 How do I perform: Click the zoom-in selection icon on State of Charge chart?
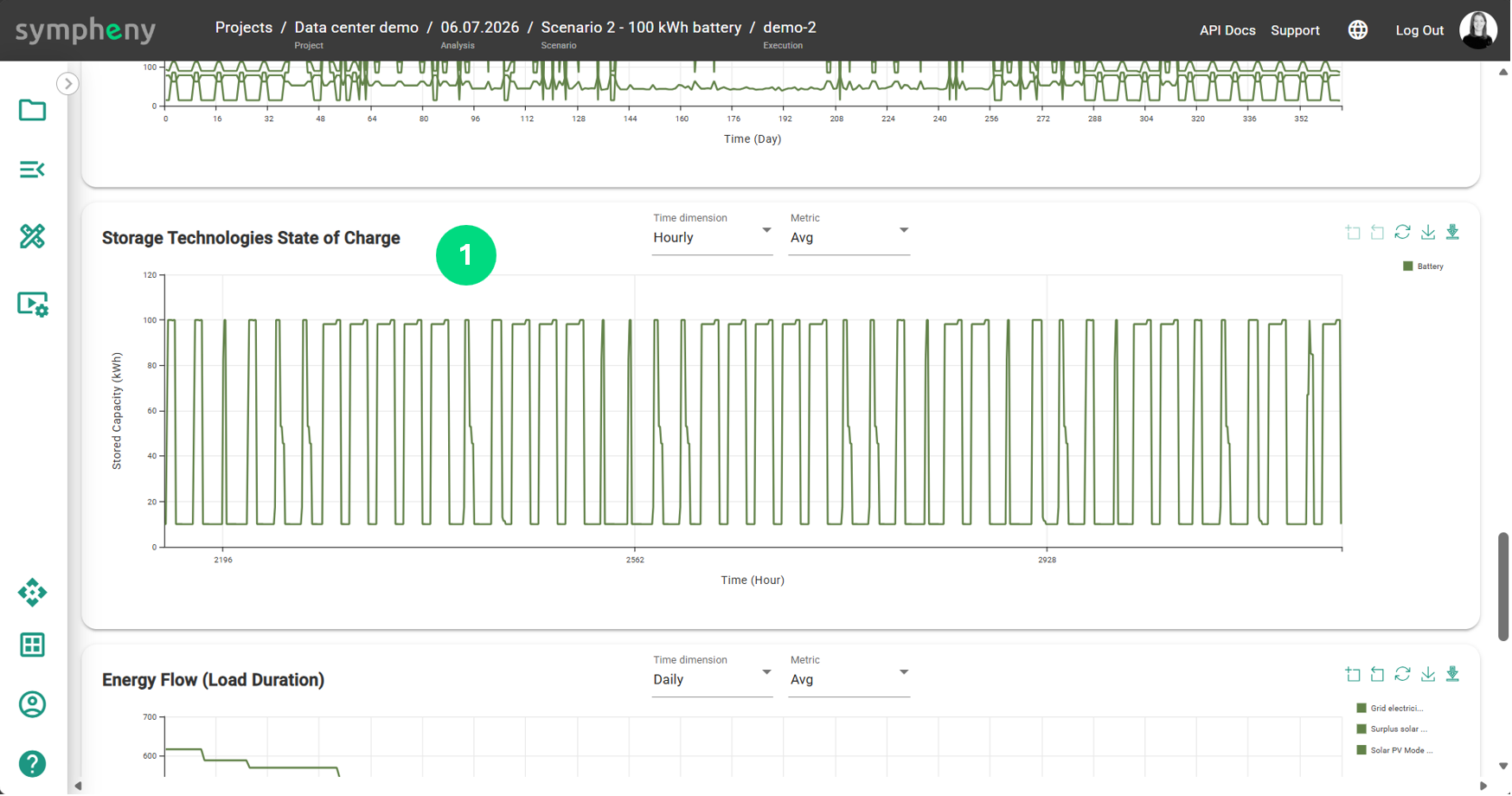pos(1354,232)
